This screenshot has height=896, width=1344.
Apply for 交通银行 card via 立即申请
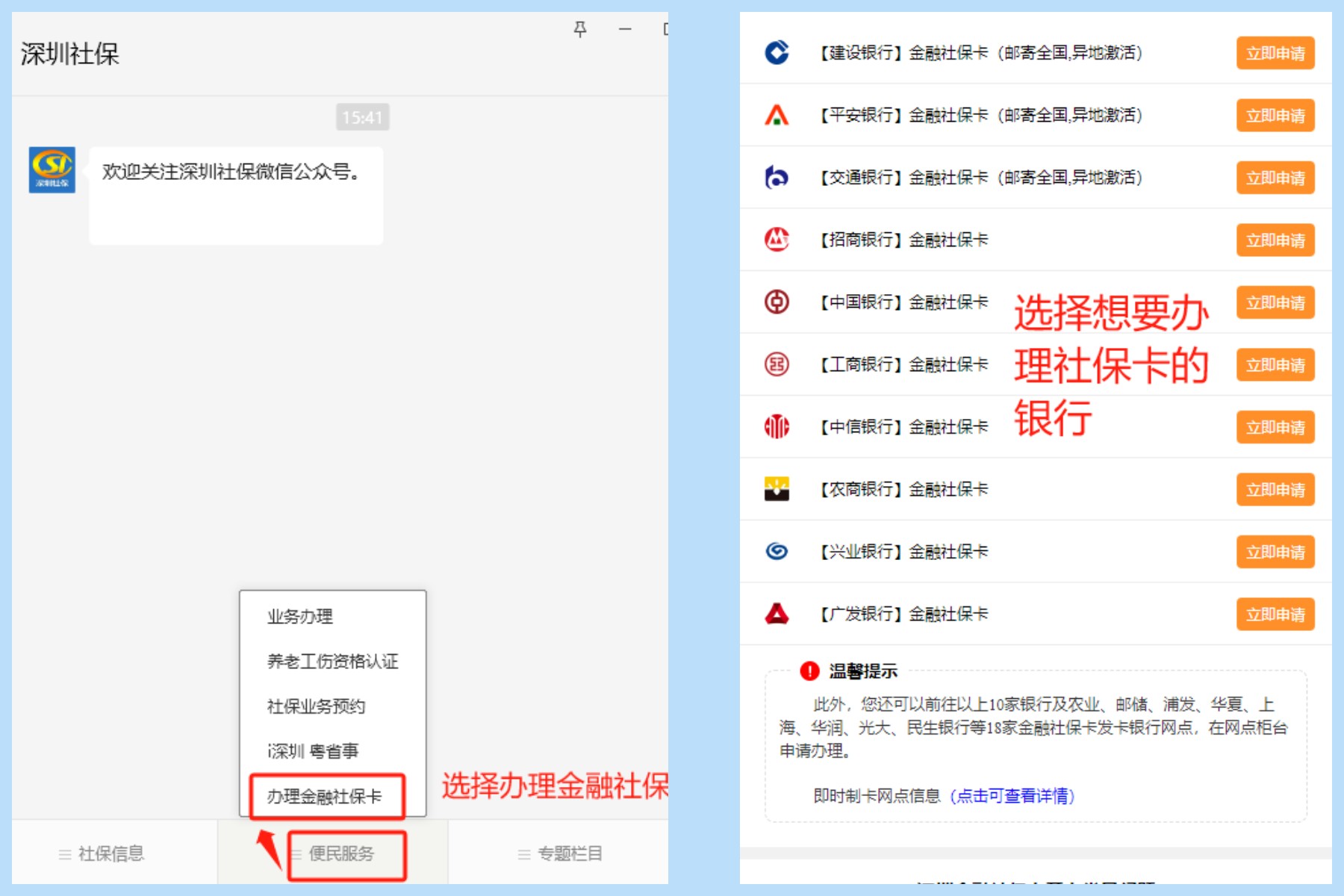click(1275, 178)
